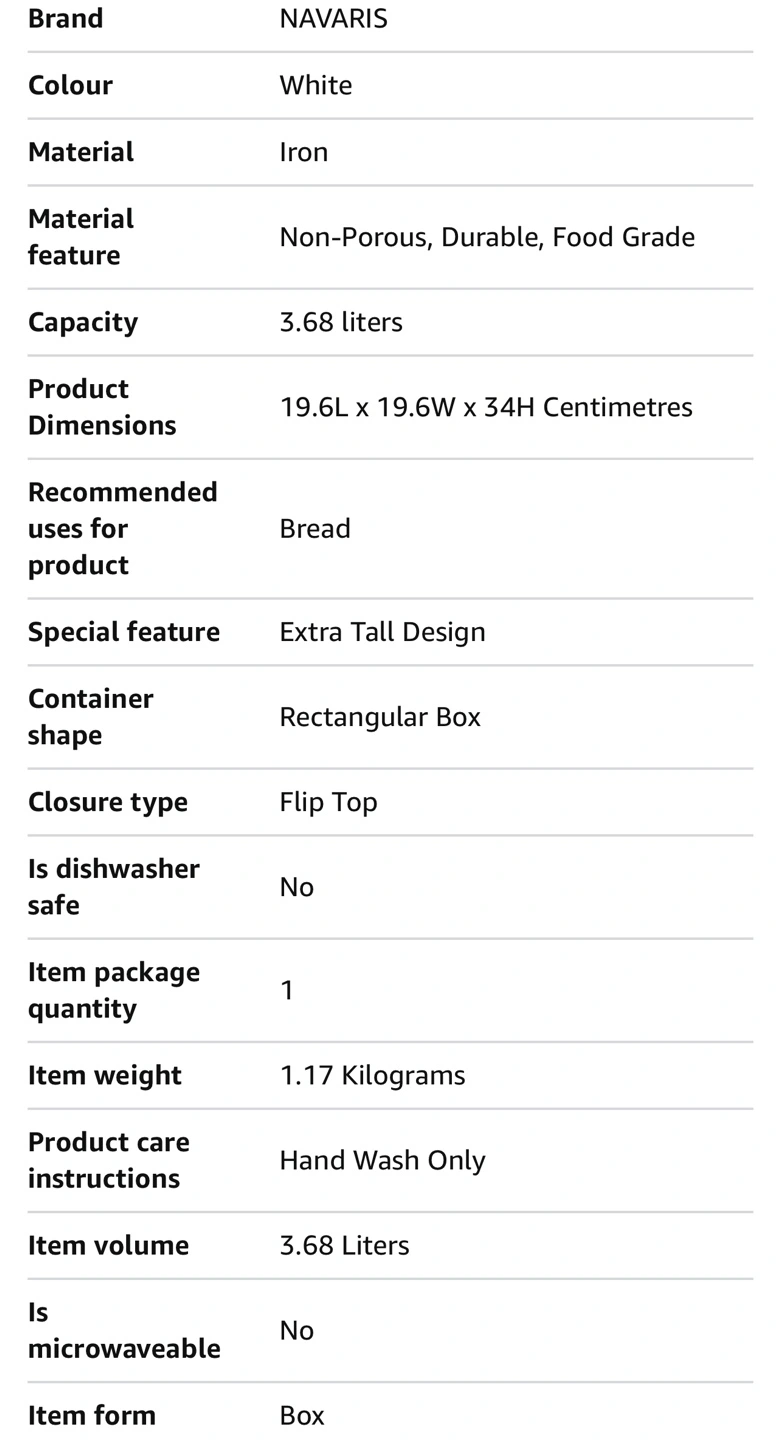Click the Item package quantity label
Image resolution: width=781 pixels, height=1440 pixels.
114,990
